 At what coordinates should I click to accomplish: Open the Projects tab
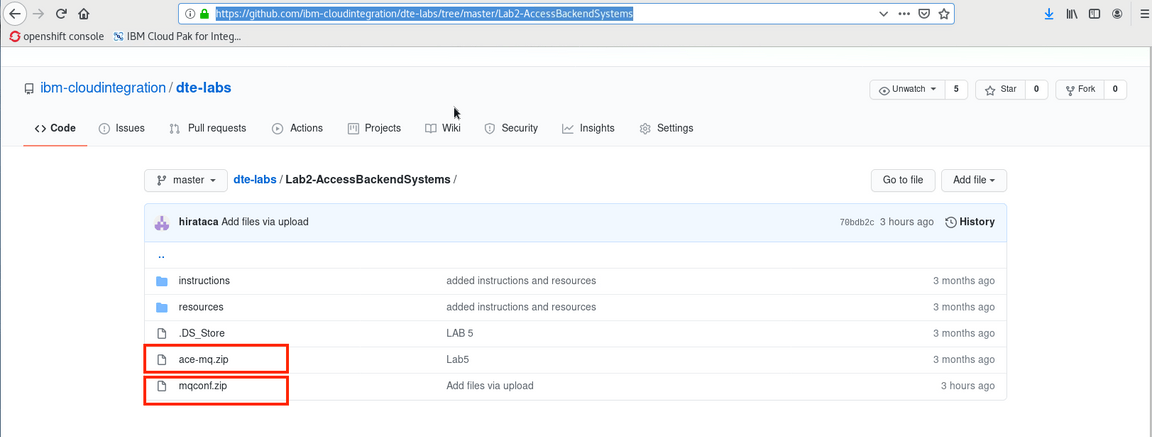(374, 128)
